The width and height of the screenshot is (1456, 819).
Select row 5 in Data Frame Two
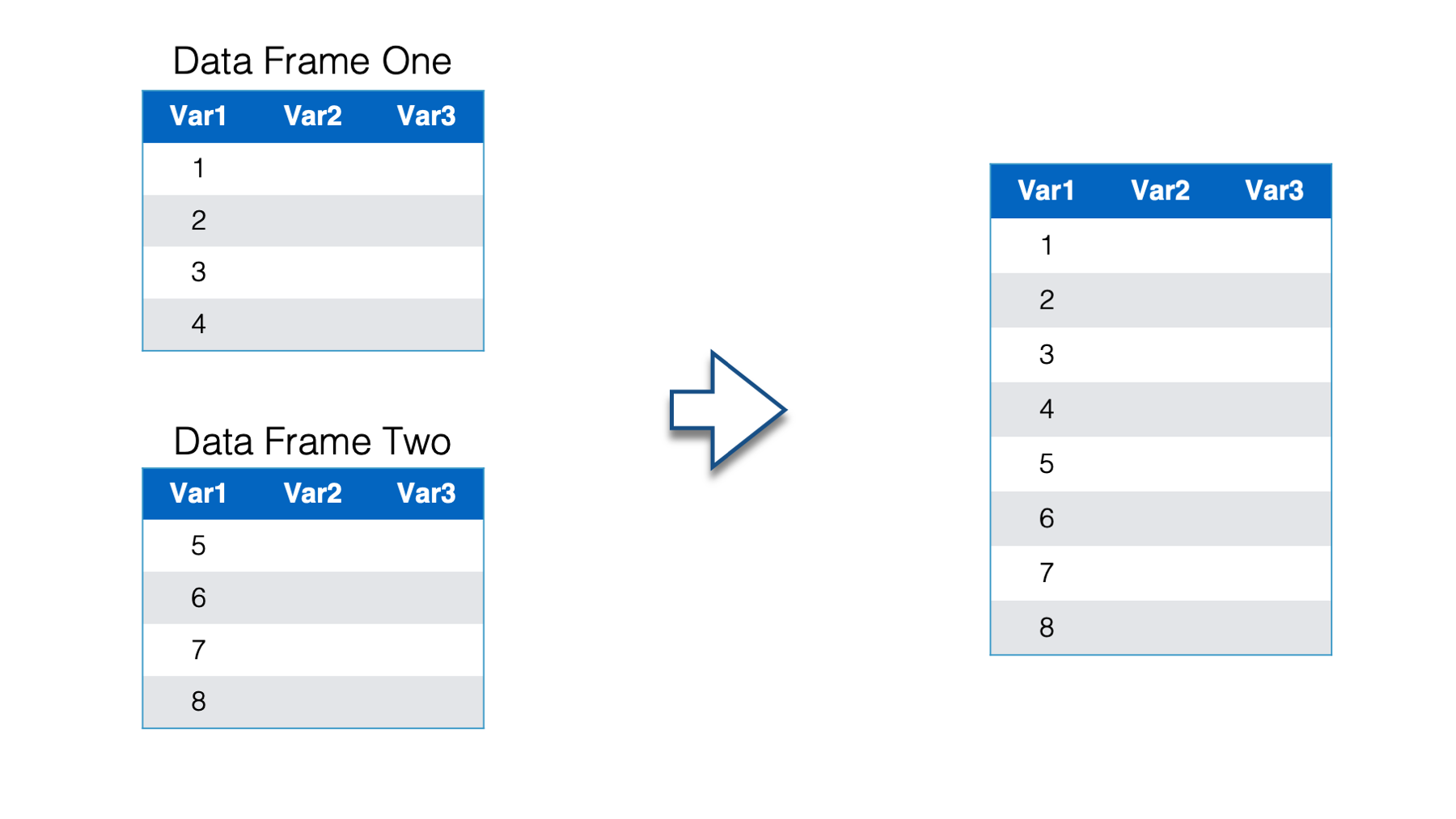pyautogui.click(x=313, y=546)
